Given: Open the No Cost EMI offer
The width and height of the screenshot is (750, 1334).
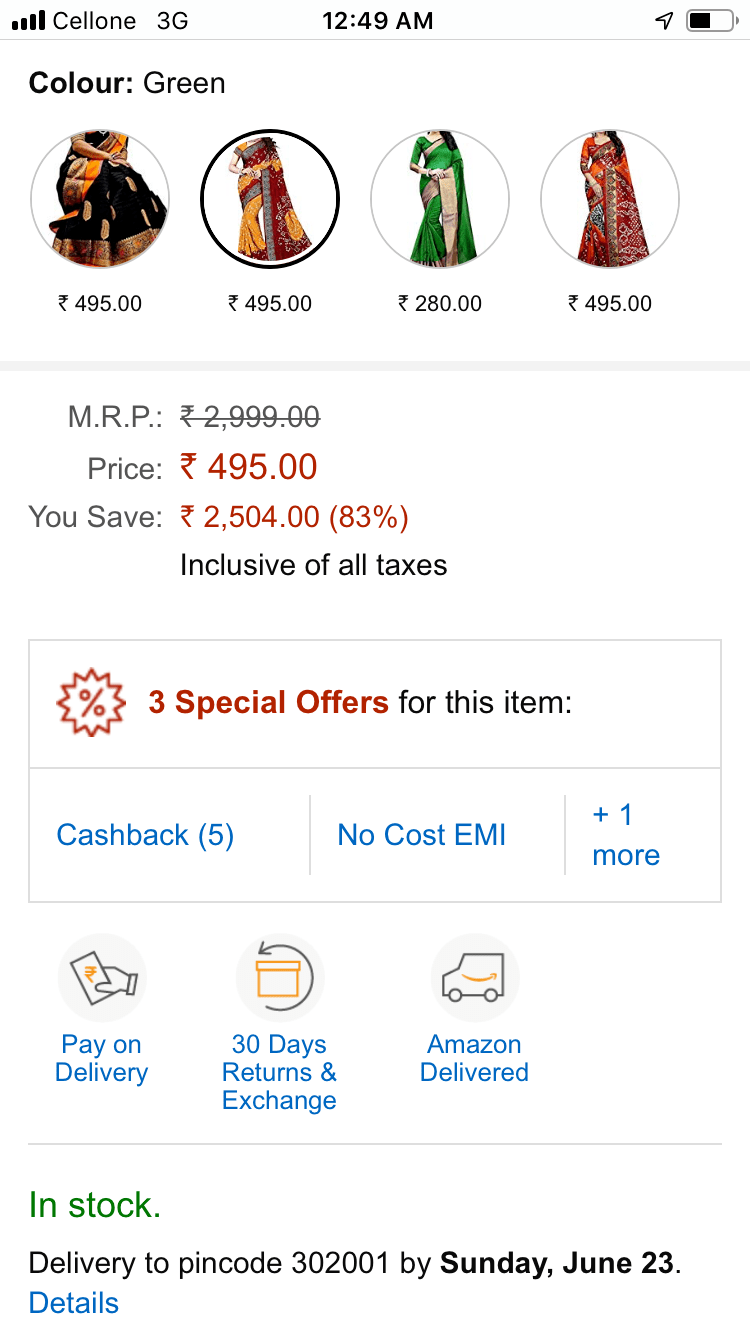Looking at the screenshot, I should (x=422, y=835).
